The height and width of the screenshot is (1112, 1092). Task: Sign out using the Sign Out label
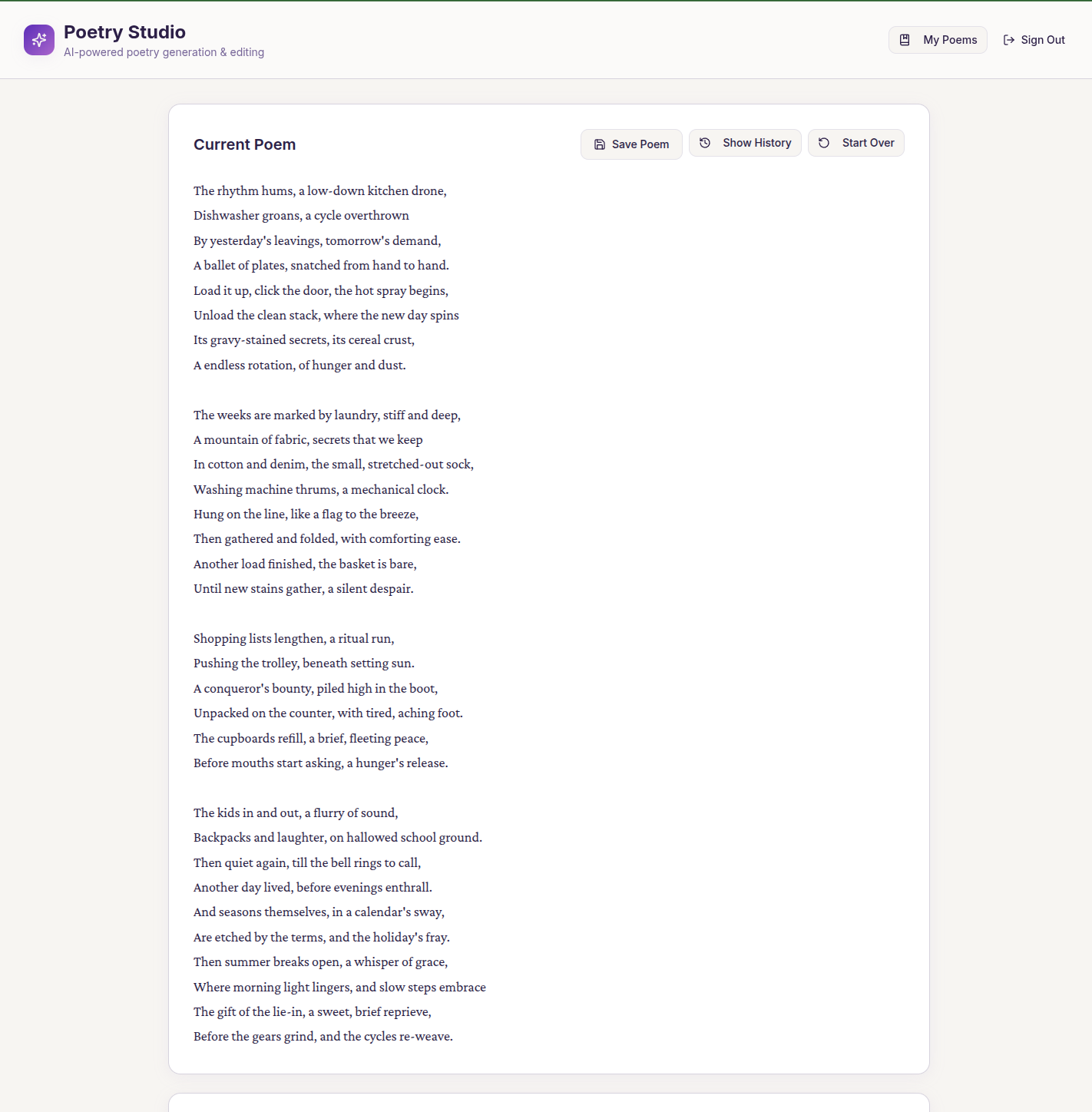pos(1042,40)
